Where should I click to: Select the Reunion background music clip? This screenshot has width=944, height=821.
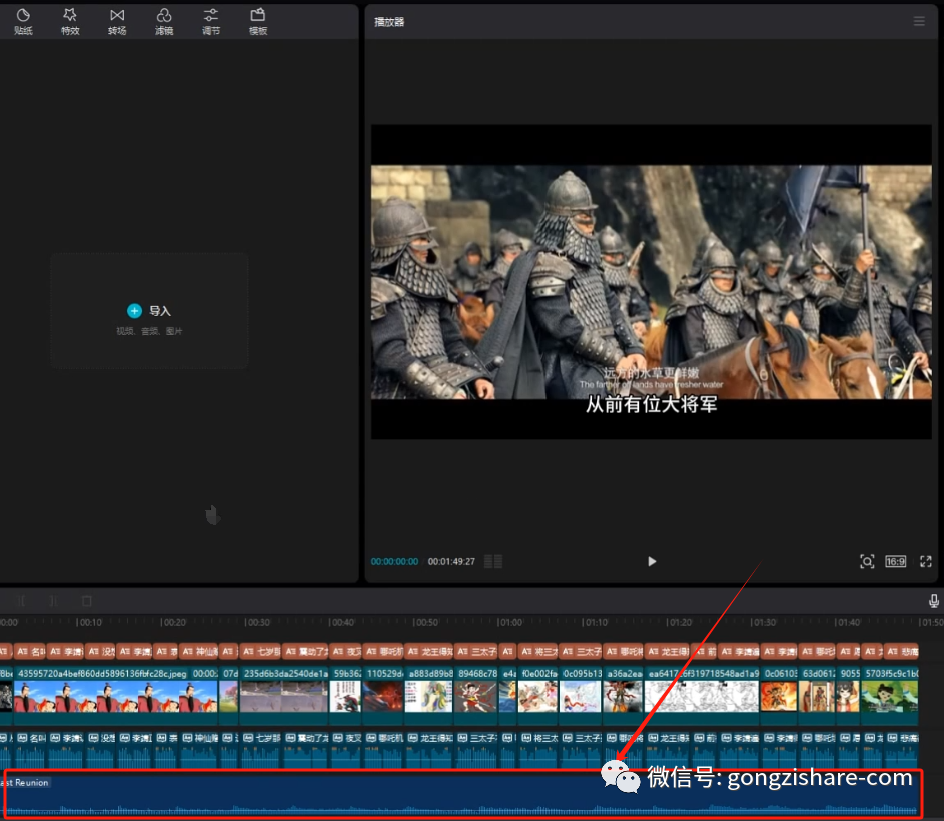461,795
